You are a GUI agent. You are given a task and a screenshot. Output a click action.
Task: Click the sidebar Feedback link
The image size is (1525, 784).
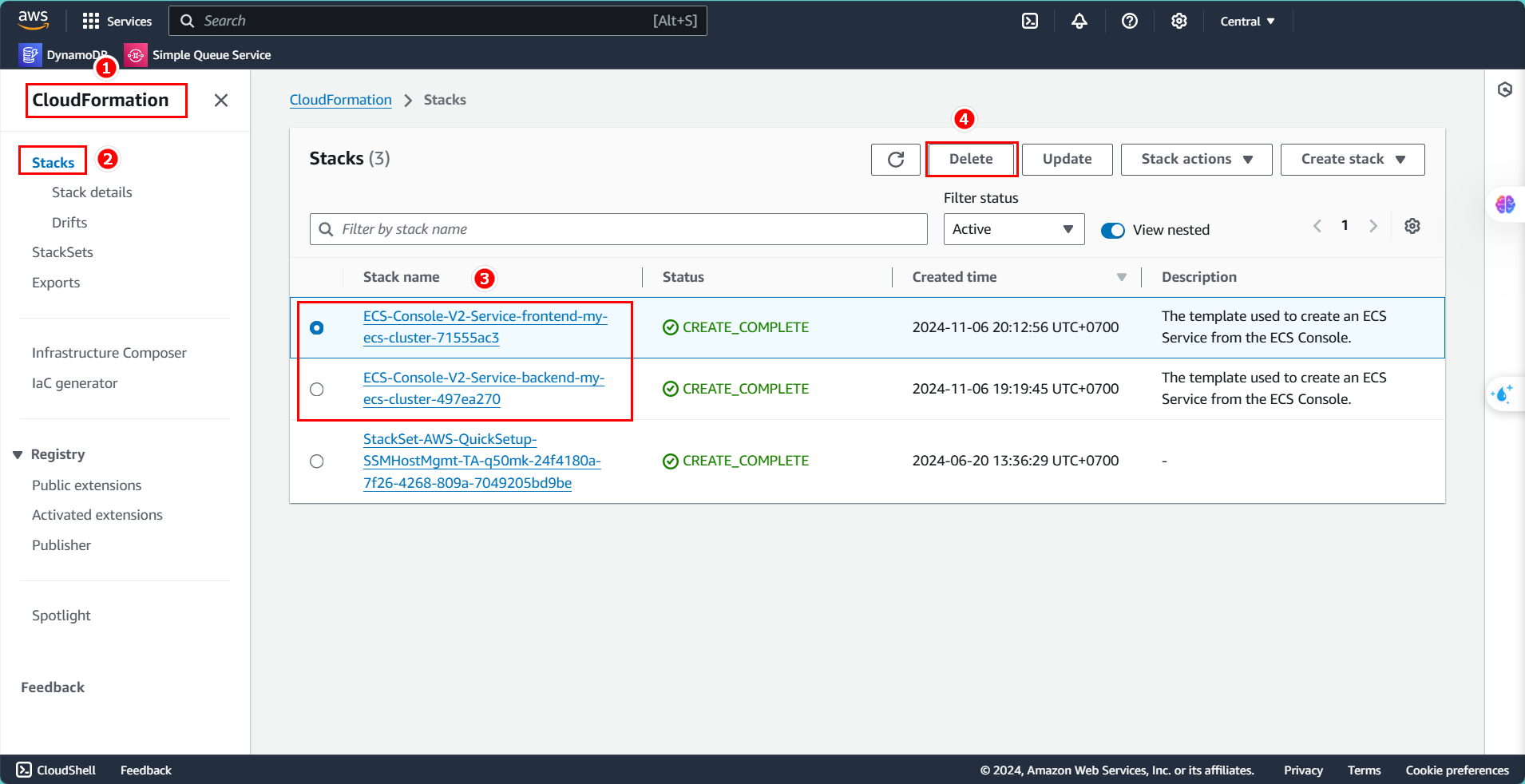53,687
